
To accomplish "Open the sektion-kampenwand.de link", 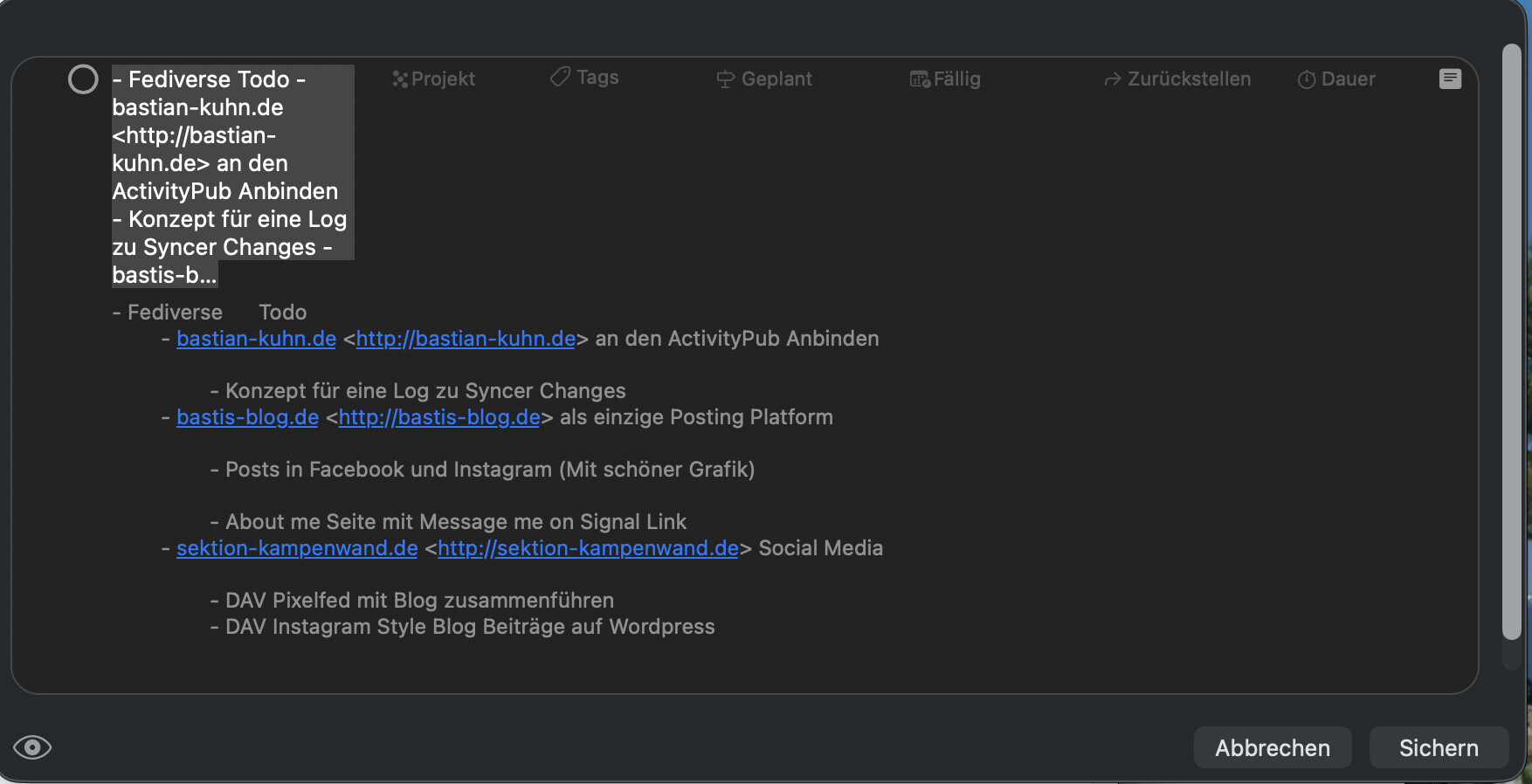I will click(297, 548).
